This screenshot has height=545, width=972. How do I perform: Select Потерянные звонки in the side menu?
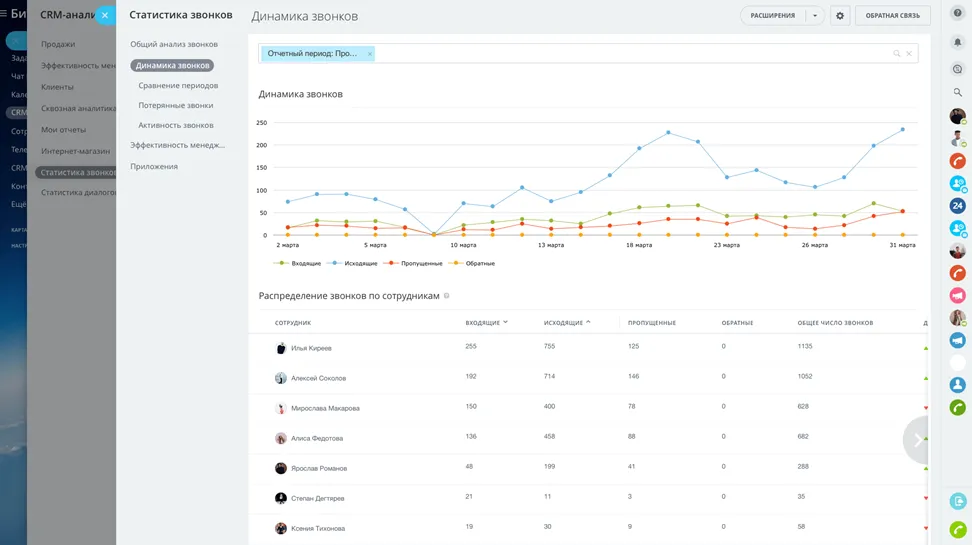tap(176, 106)
